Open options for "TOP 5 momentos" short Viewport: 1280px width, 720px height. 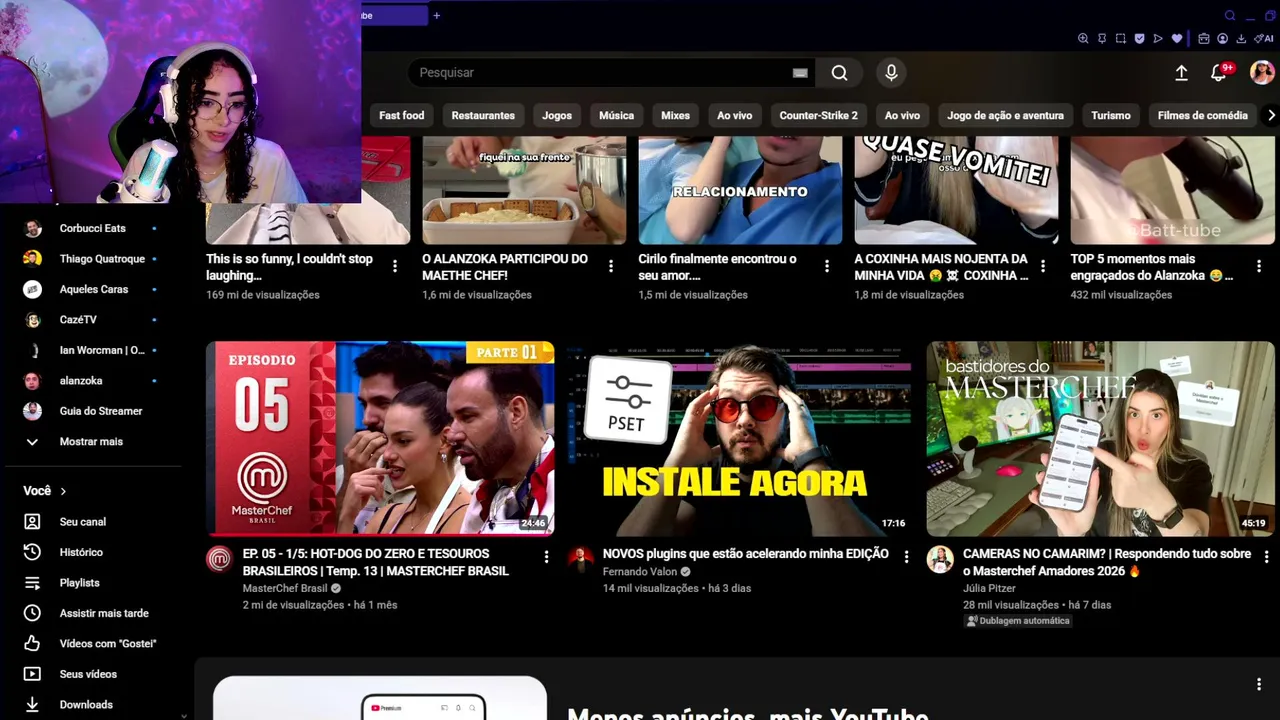click(x=1259, y=266)
